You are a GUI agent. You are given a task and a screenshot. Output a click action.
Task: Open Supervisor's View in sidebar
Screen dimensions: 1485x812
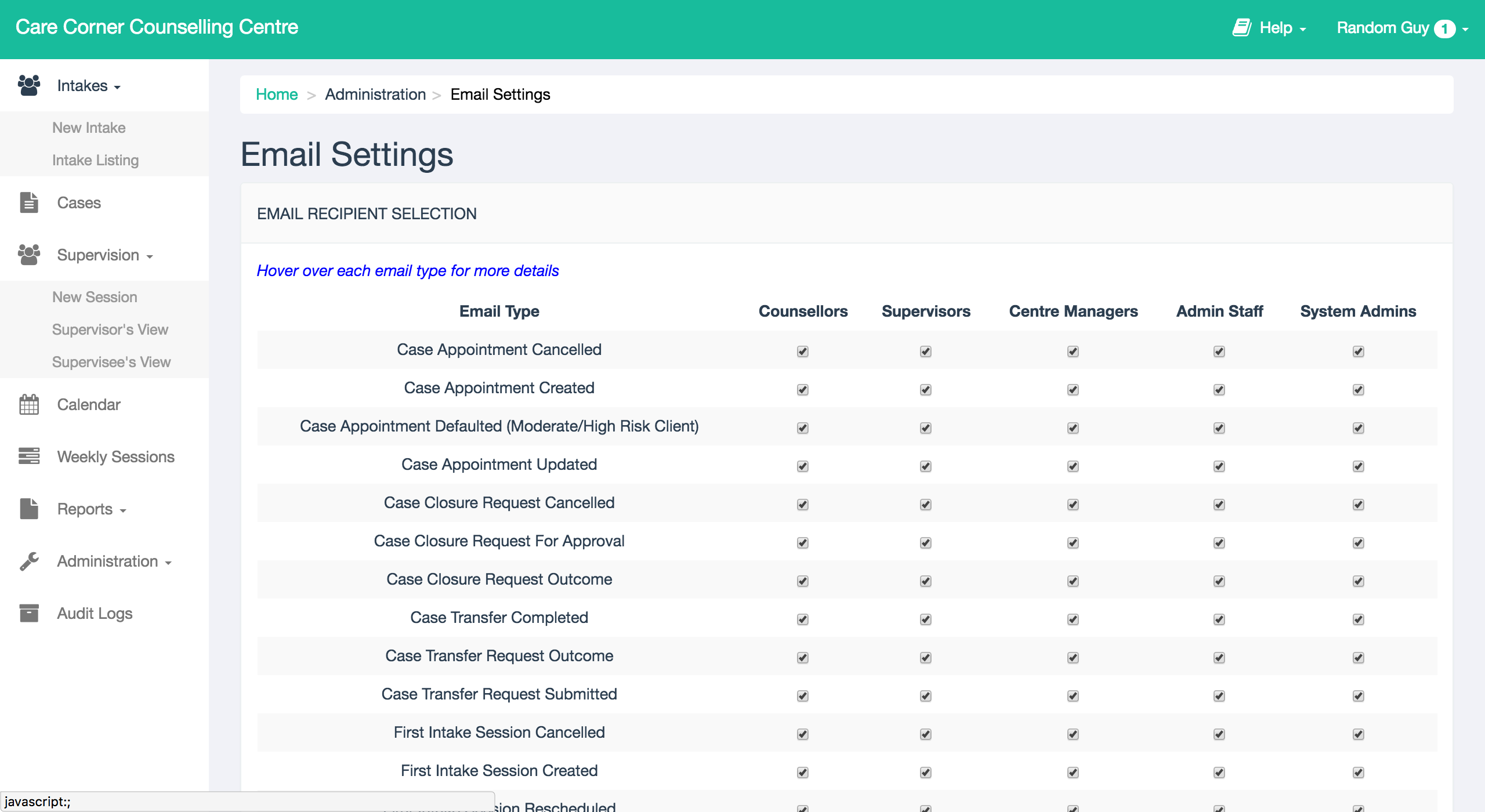[110, 329]
